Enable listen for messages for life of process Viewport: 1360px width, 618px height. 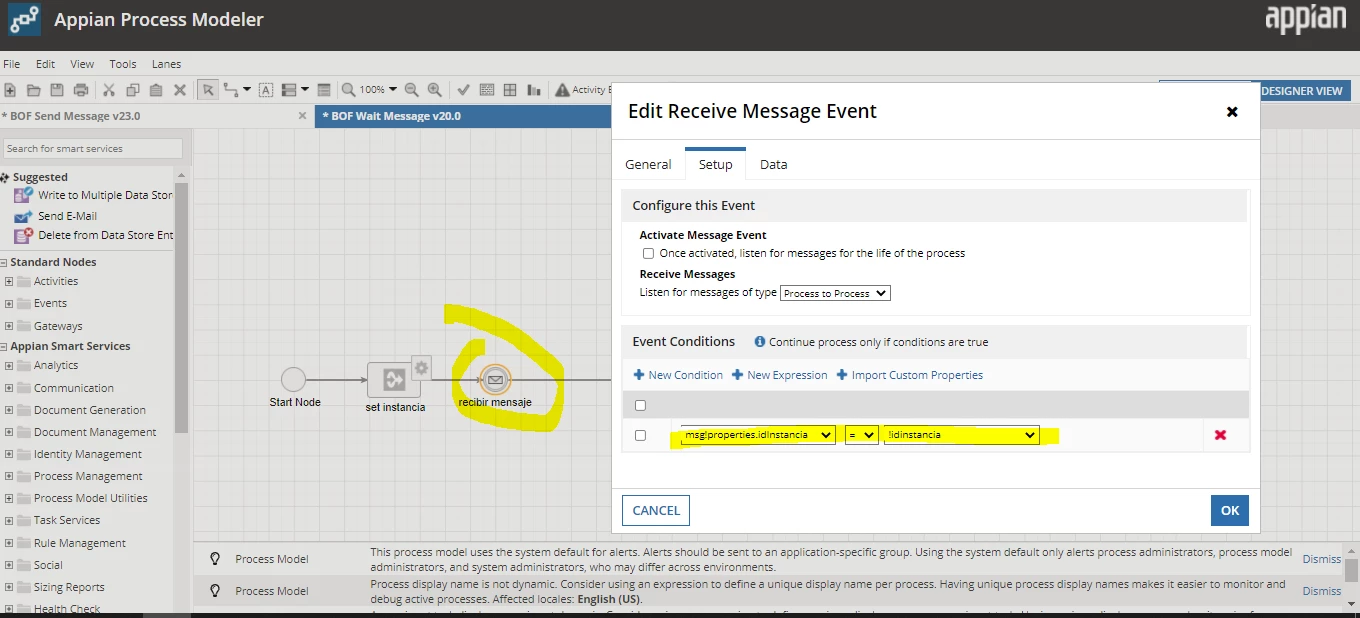click(x=649, y=254)
